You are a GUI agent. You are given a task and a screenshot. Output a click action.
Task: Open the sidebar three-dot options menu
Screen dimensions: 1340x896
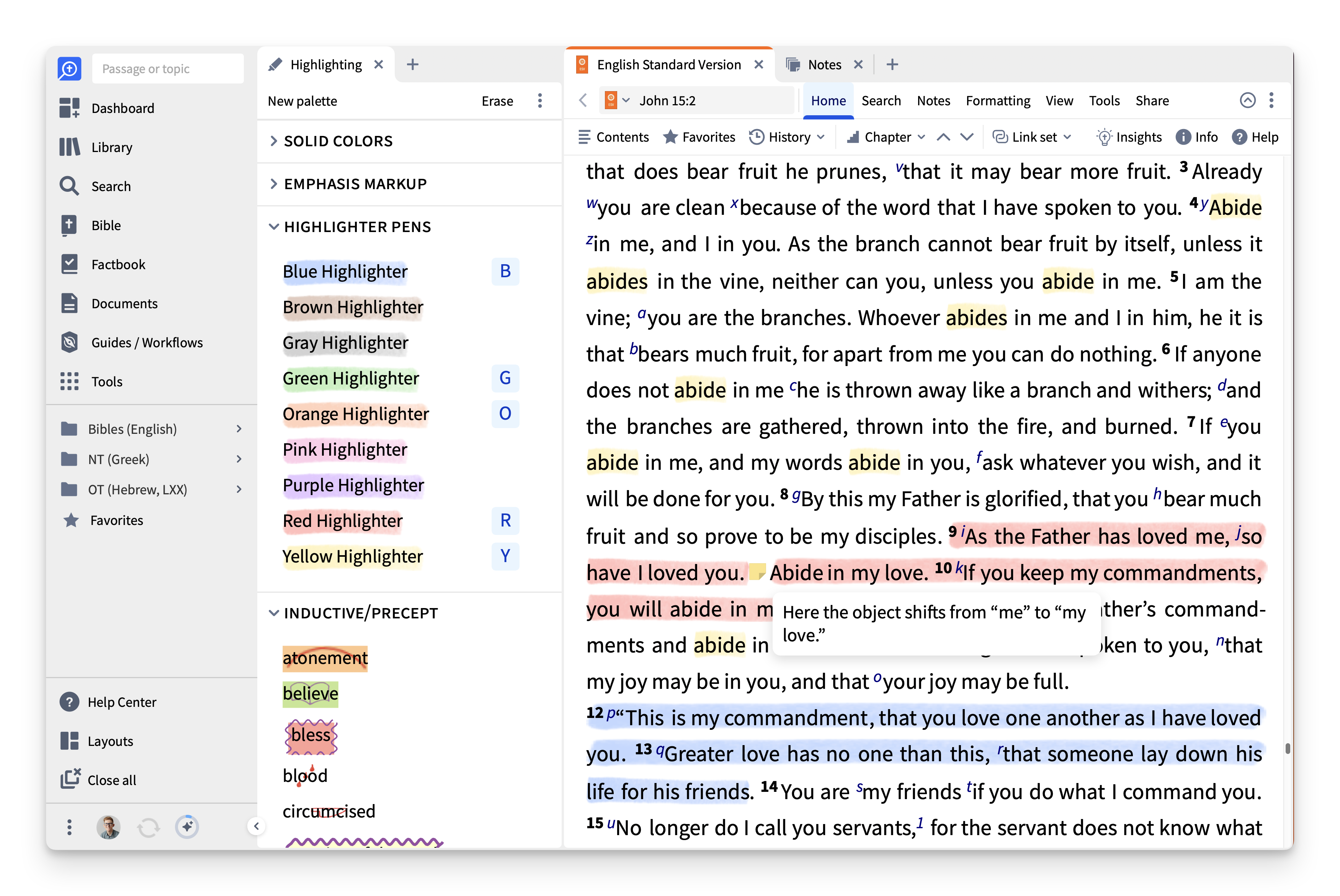[69, 827]
